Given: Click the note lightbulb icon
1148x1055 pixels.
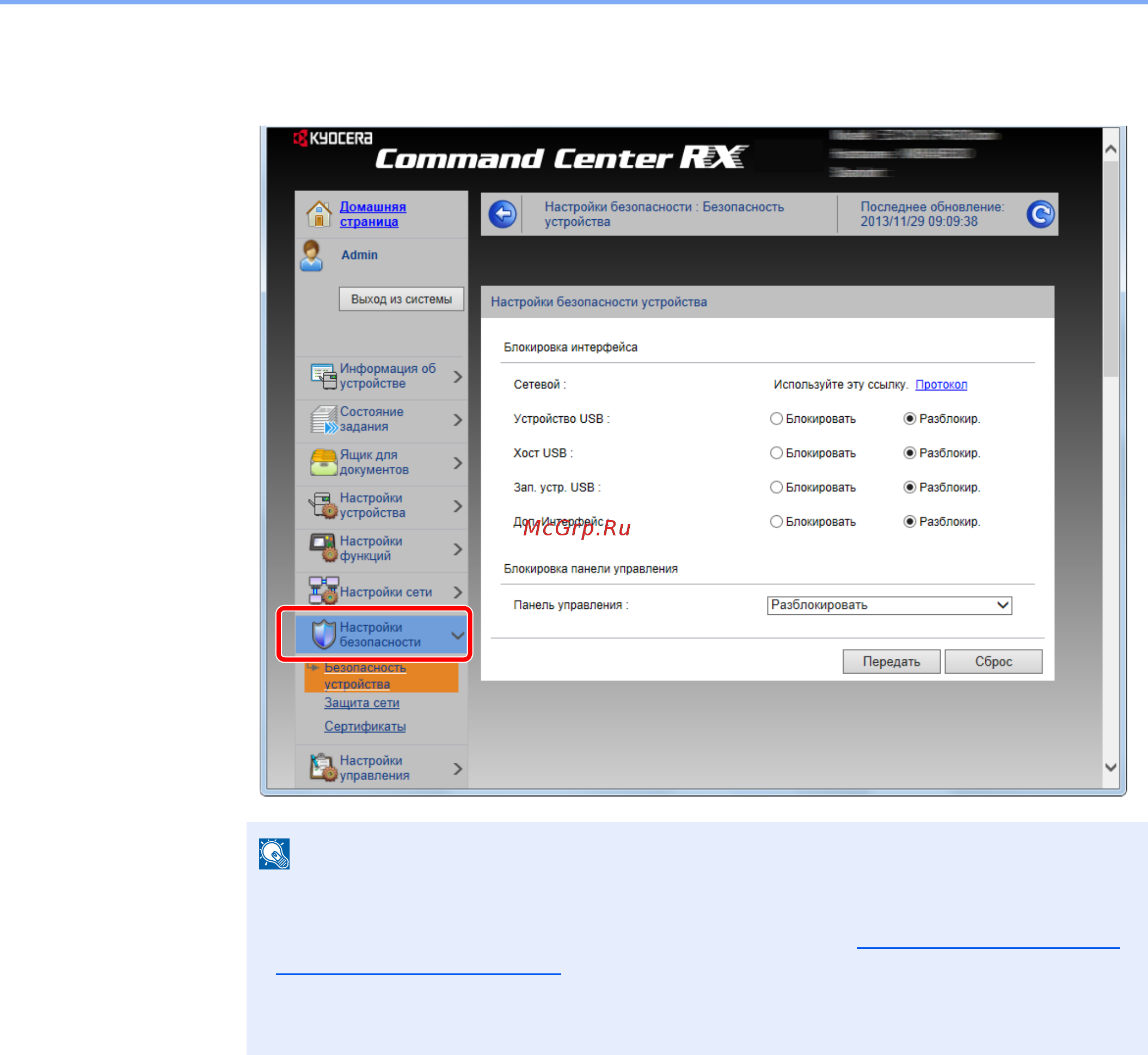Looking at the screenshot, I should [274, 854].
